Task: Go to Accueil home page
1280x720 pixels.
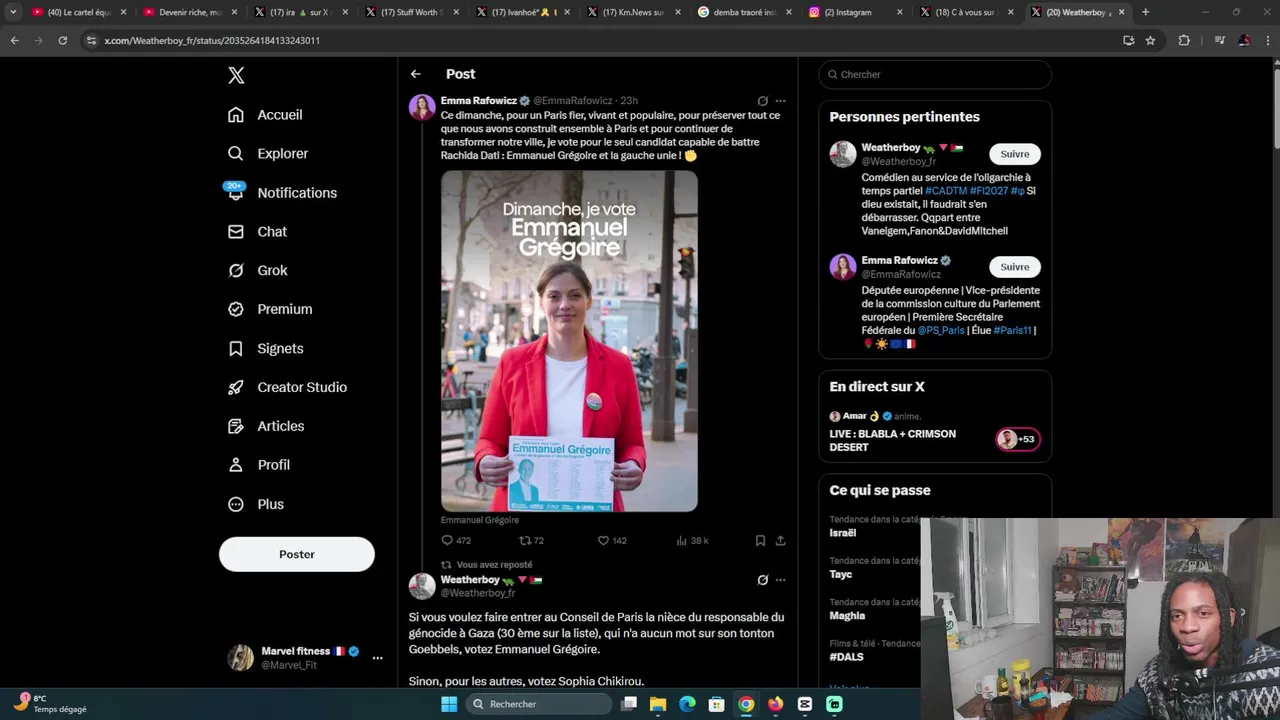Action: (x=265, y=115)
